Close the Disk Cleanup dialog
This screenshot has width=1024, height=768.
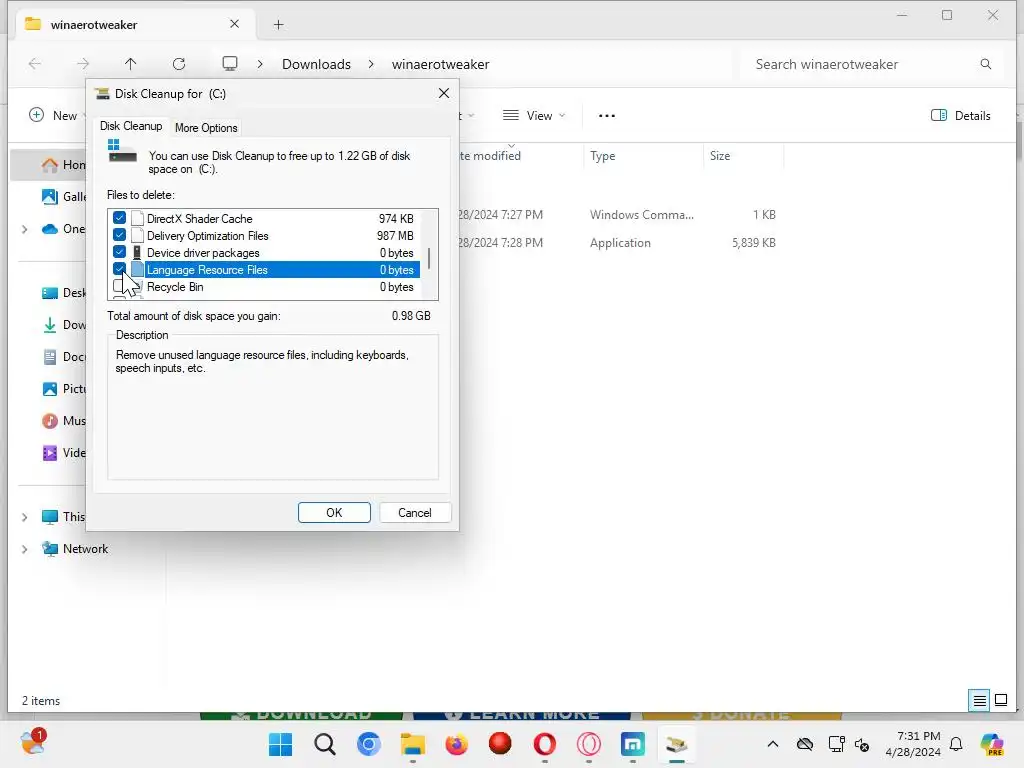tap(444, 93)
